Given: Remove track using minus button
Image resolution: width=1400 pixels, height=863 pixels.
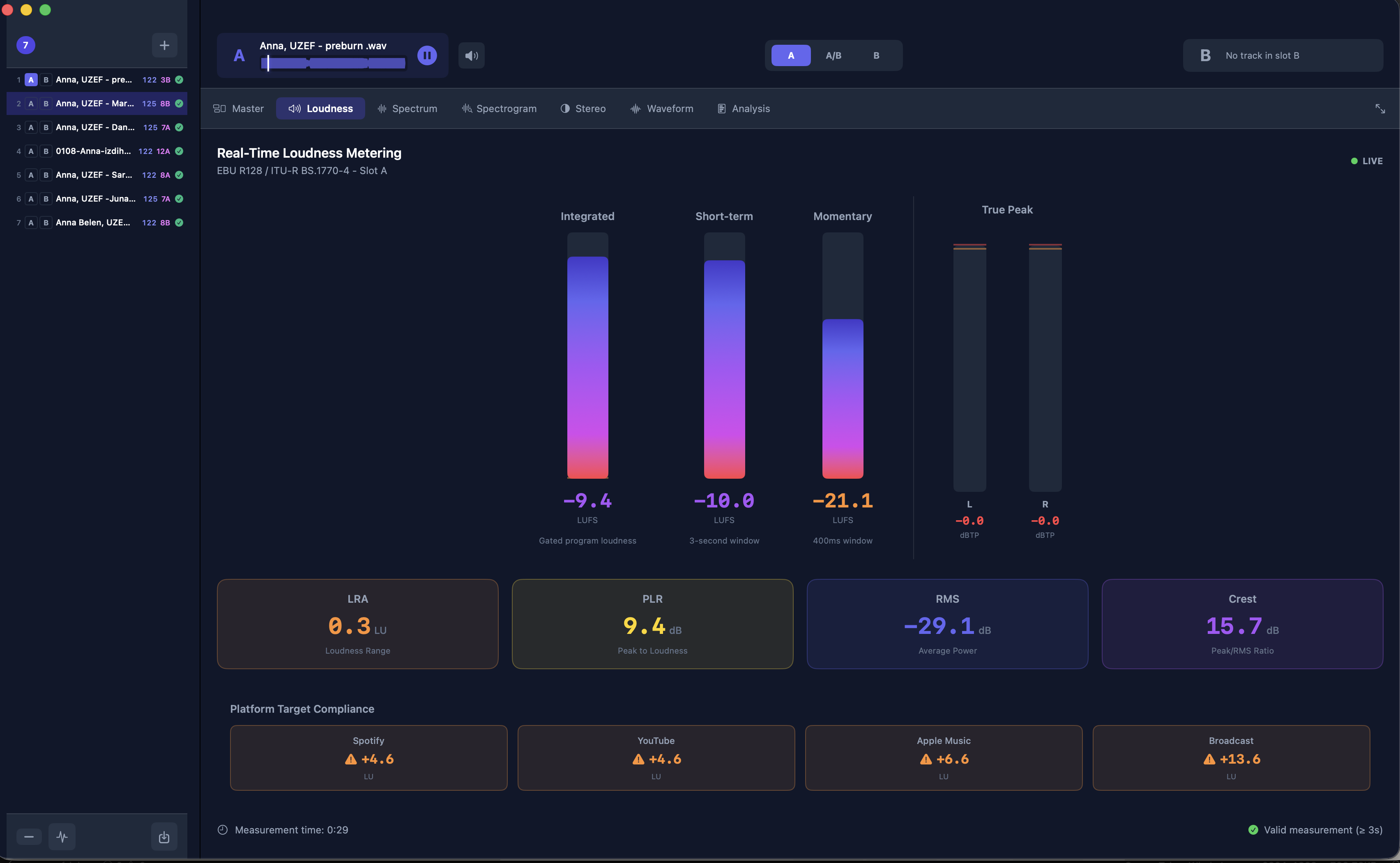Looking at the screenshot, I should 28,837.
